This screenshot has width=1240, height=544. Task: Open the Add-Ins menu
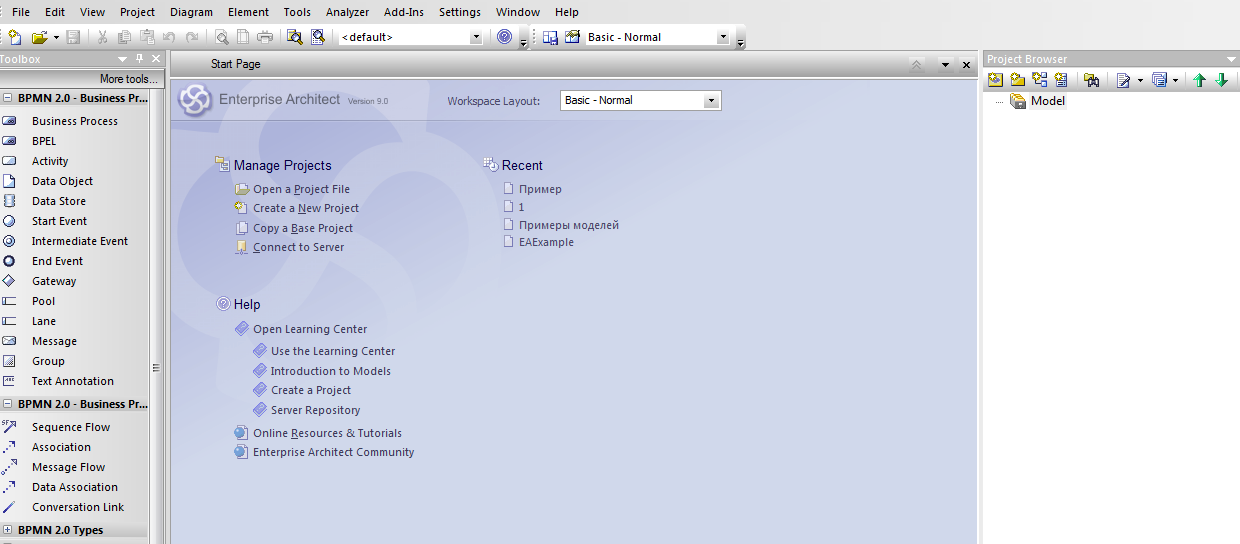tap(405, 12)
